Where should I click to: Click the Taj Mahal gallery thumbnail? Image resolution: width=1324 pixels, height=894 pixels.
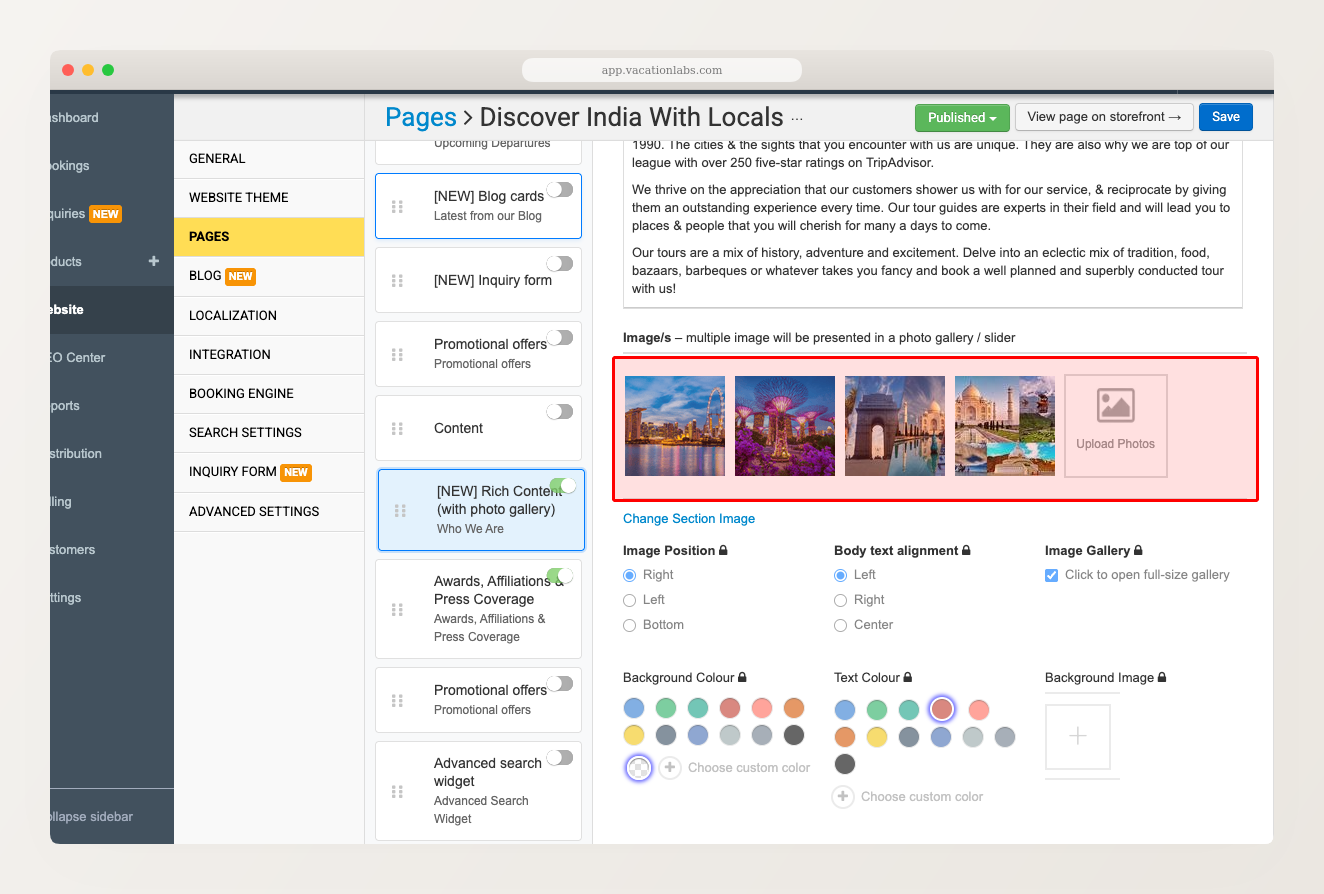1004,425
